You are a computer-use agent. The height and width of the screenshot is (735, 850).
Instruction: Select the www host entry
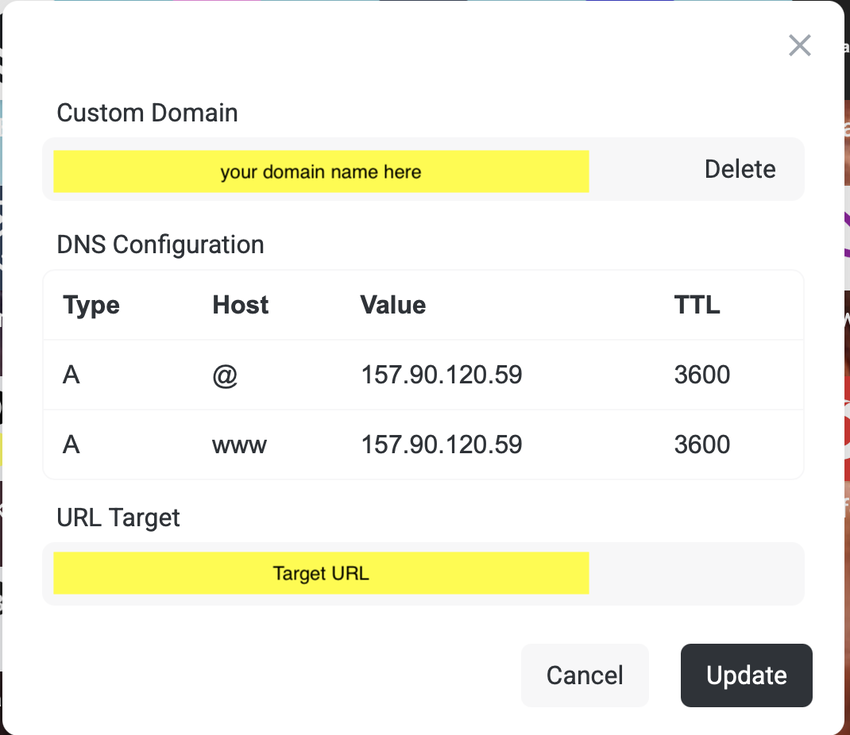tap(239, 445)
